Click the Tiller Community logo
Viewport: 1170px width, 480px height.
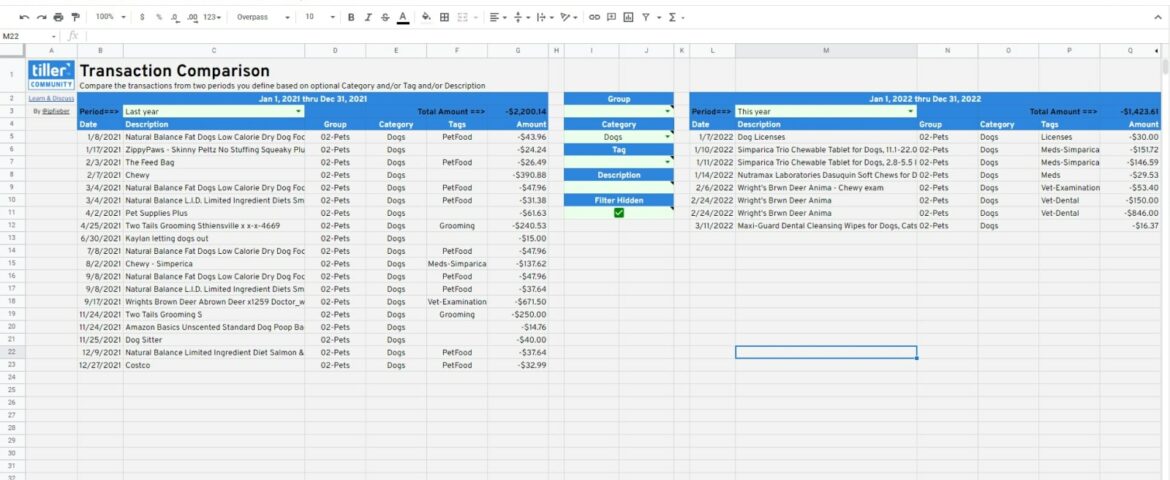point(51,75)
